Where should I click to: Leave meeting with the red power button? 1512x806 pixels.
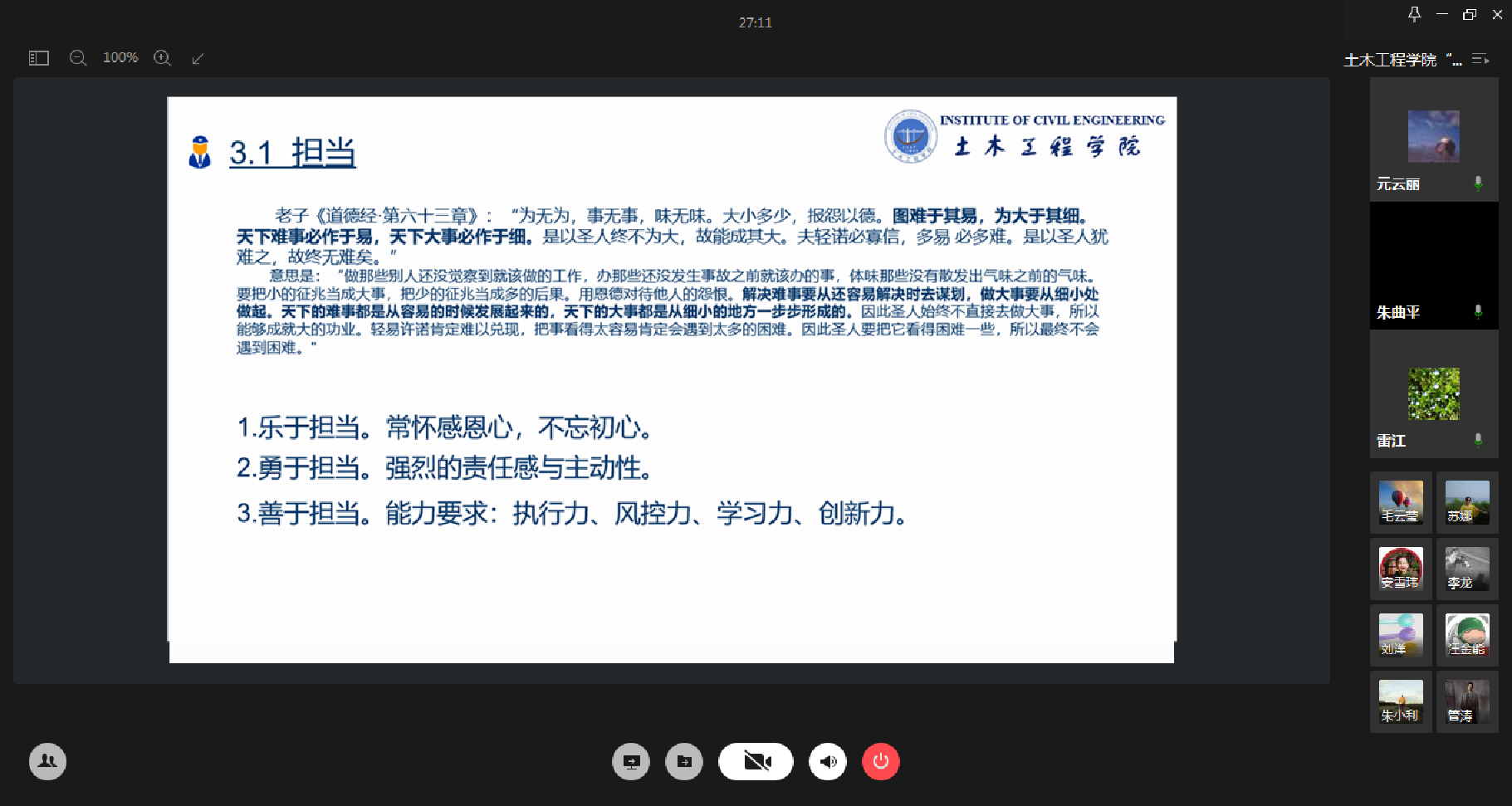pos(881,761)
